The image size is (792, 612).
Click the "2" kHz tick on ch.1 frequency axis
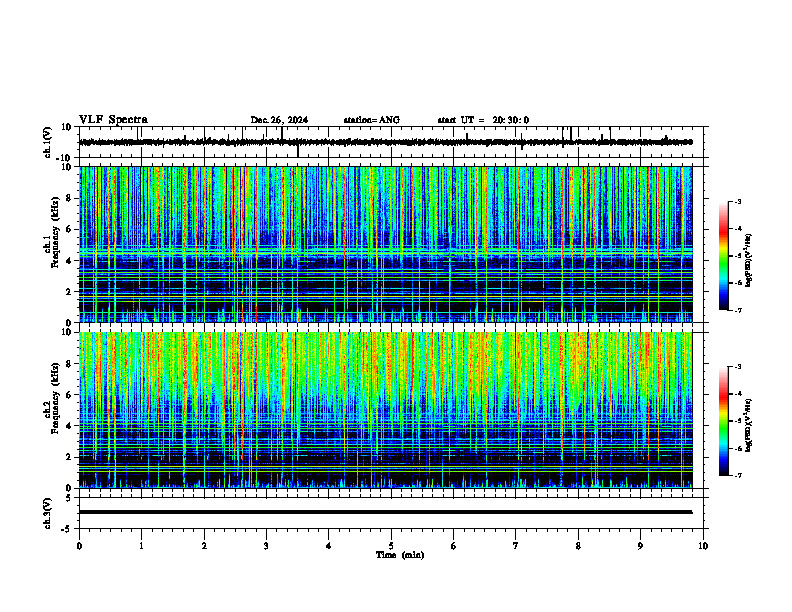(x=70, y=292)
